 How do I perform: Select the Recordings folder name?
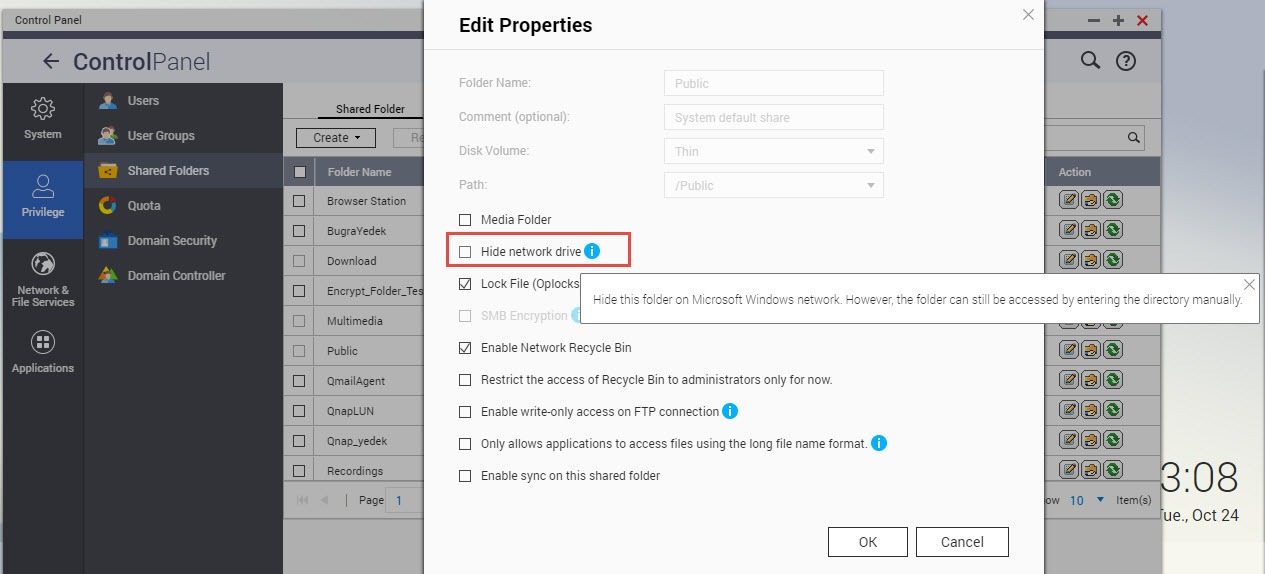pyautogui.click(x=355, y=471)
